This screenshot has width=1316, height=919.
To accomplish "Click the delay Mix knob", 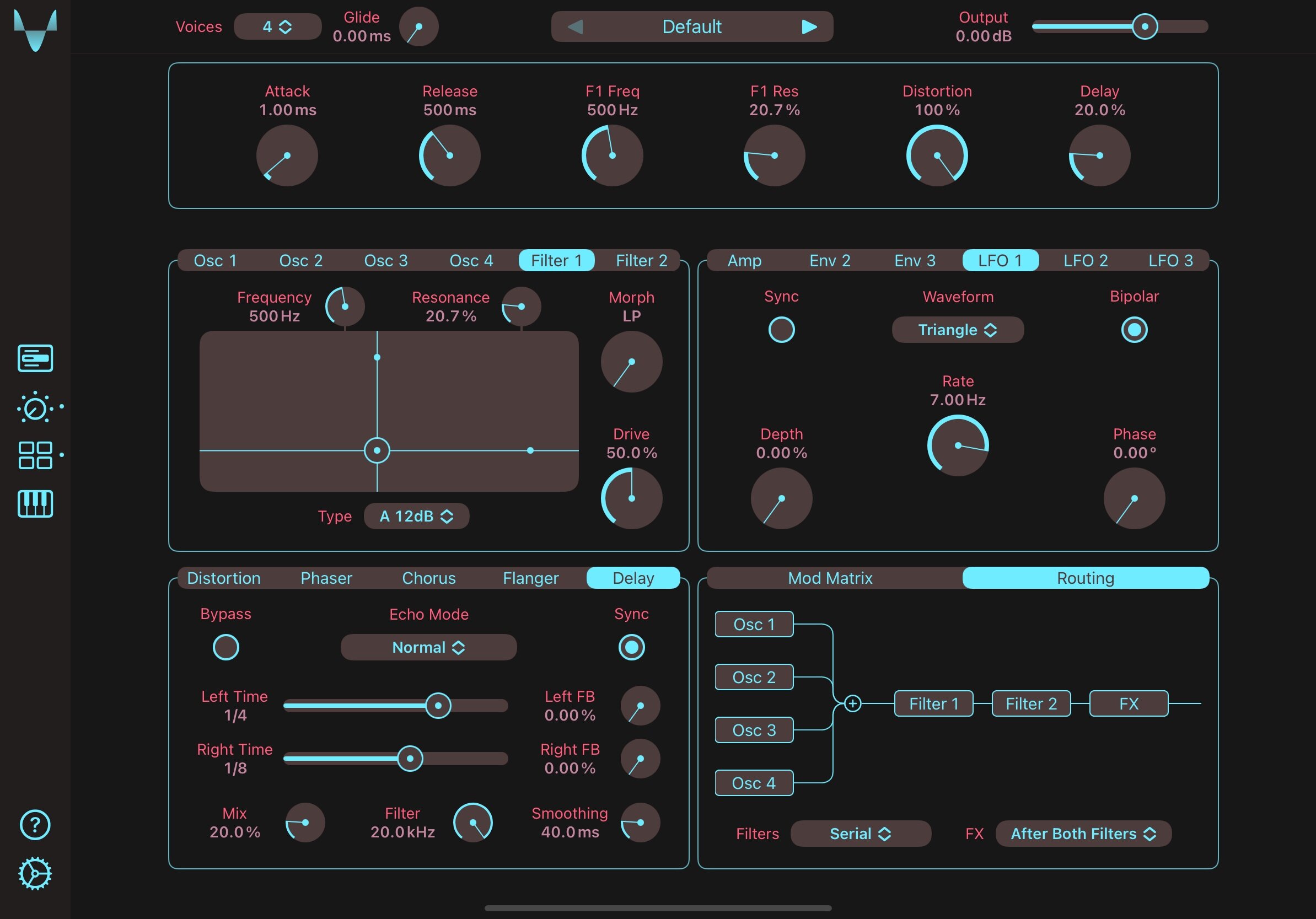I will click(305, 823).
